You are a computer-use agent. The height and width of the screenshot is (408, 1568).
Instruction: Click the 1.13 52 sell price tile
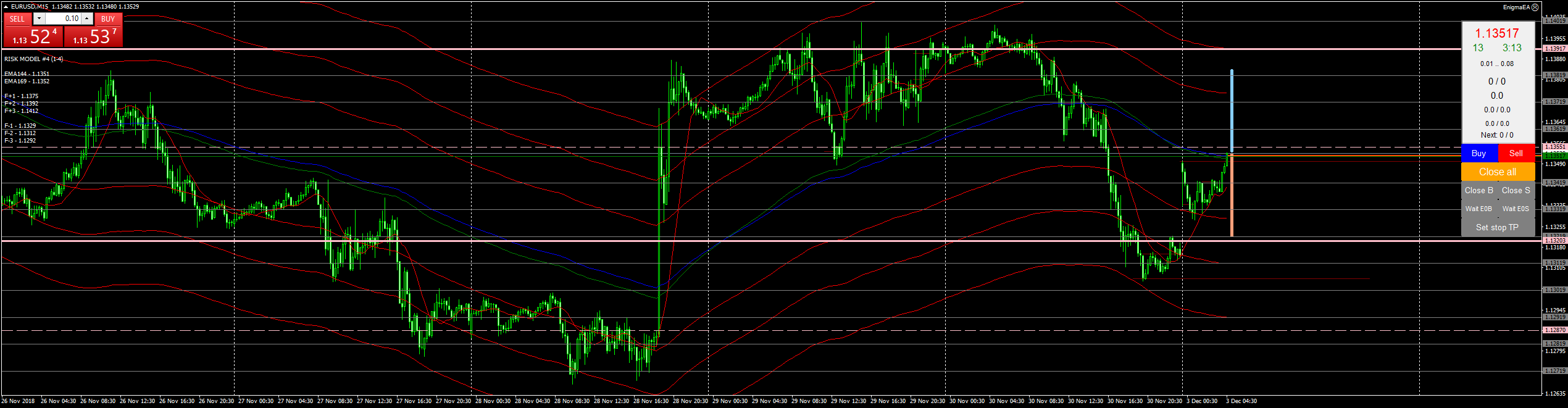coord(33,36)
